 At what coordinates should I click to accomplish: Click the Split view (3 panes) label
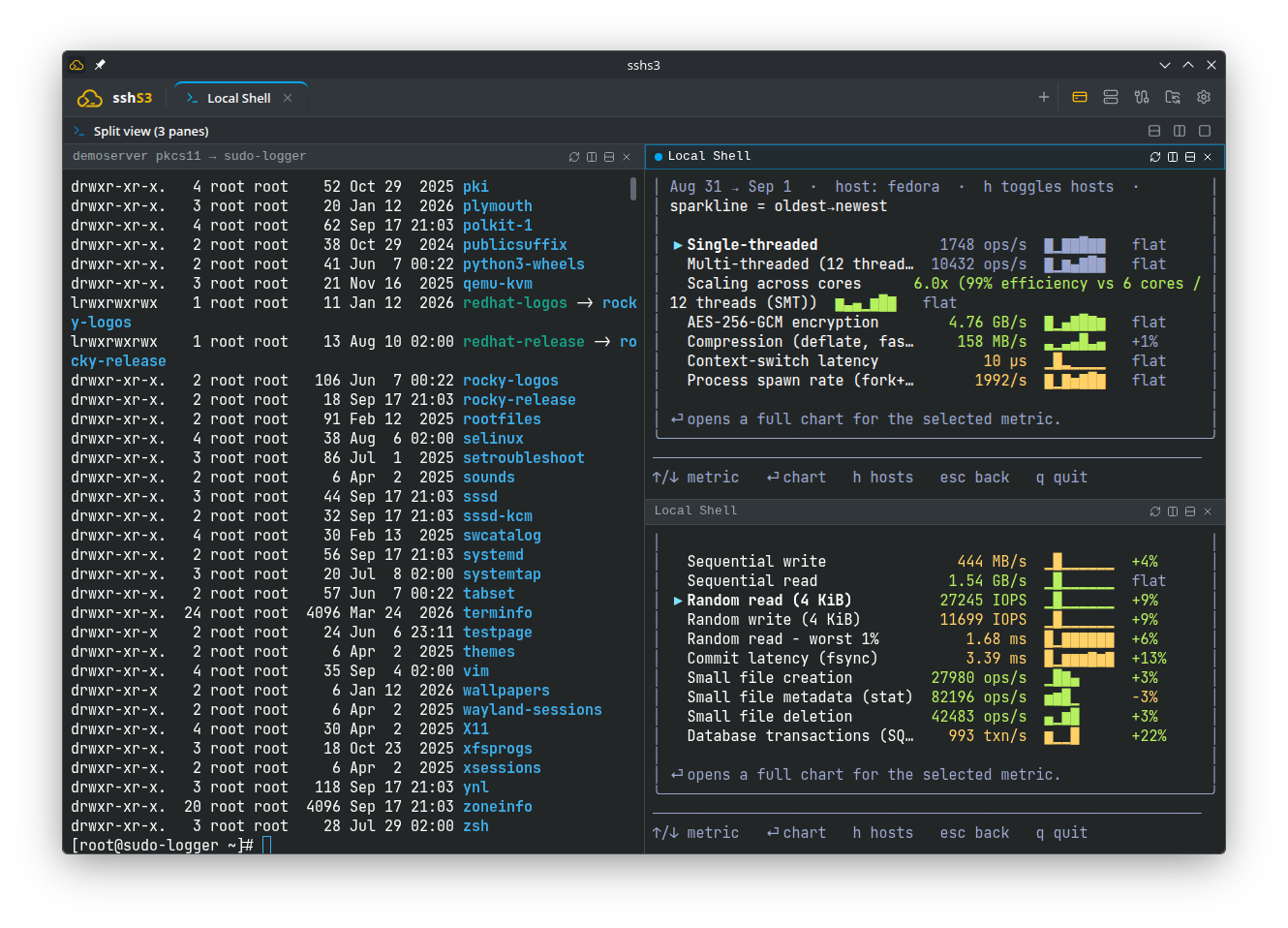point(151,131)
